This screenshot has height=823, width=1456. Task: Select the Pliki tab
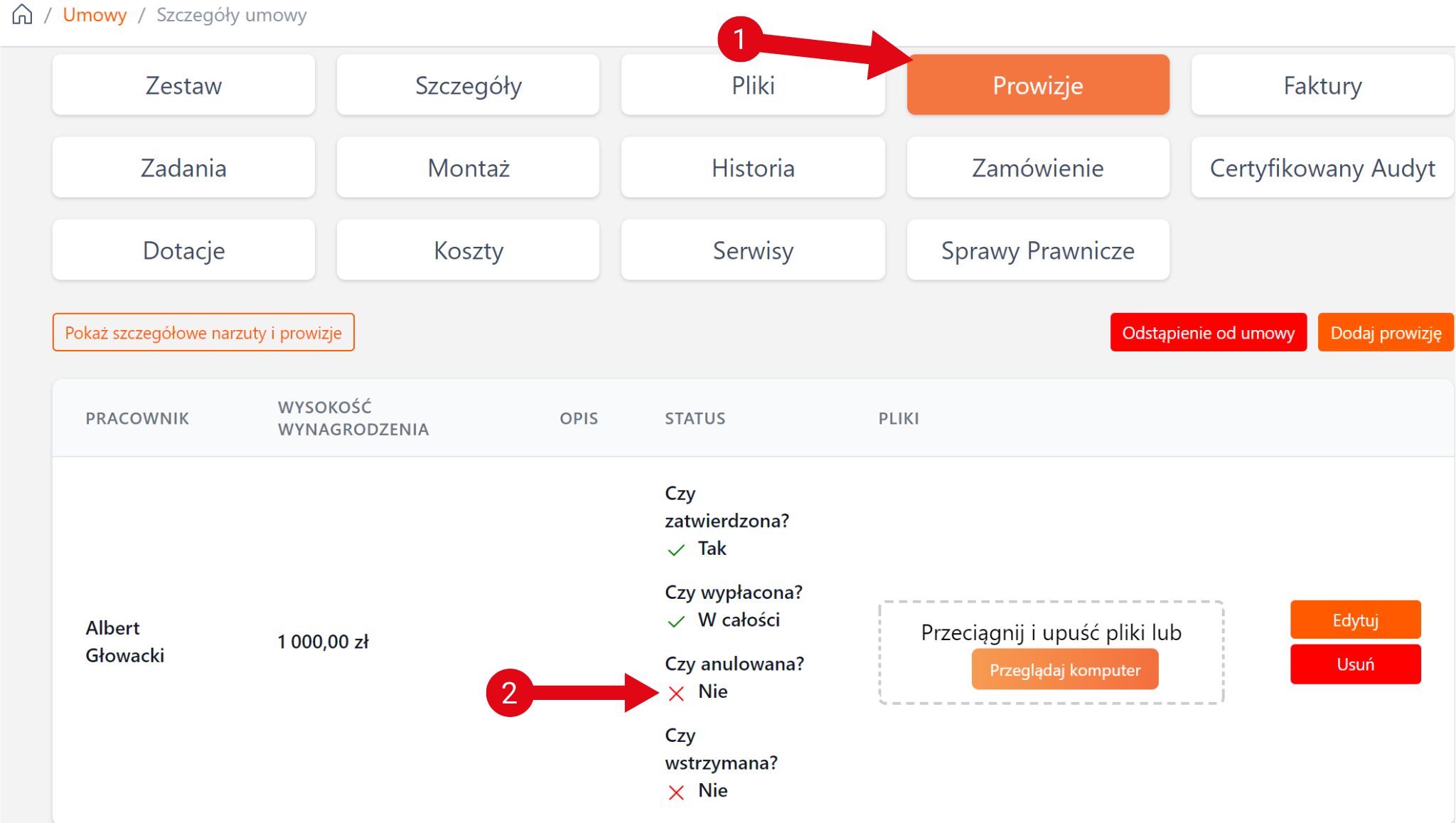(753, 85)
